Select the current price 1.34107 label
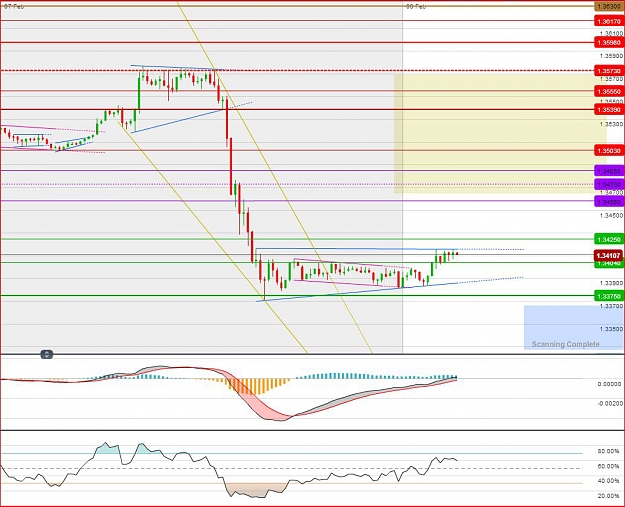Viewport: 625px width, 507px height. pos(609,255)
